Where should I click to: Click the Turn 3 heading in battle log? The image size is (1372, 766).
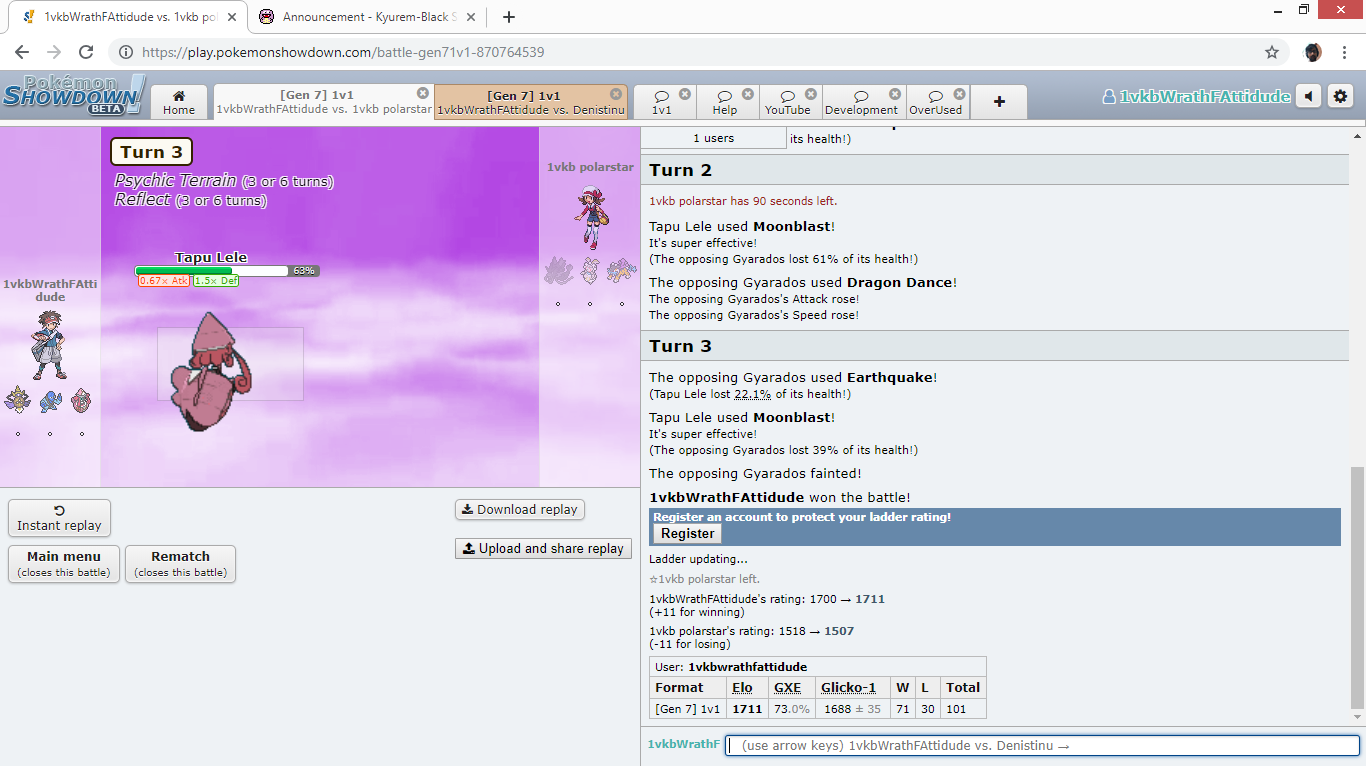click(680, 346)
